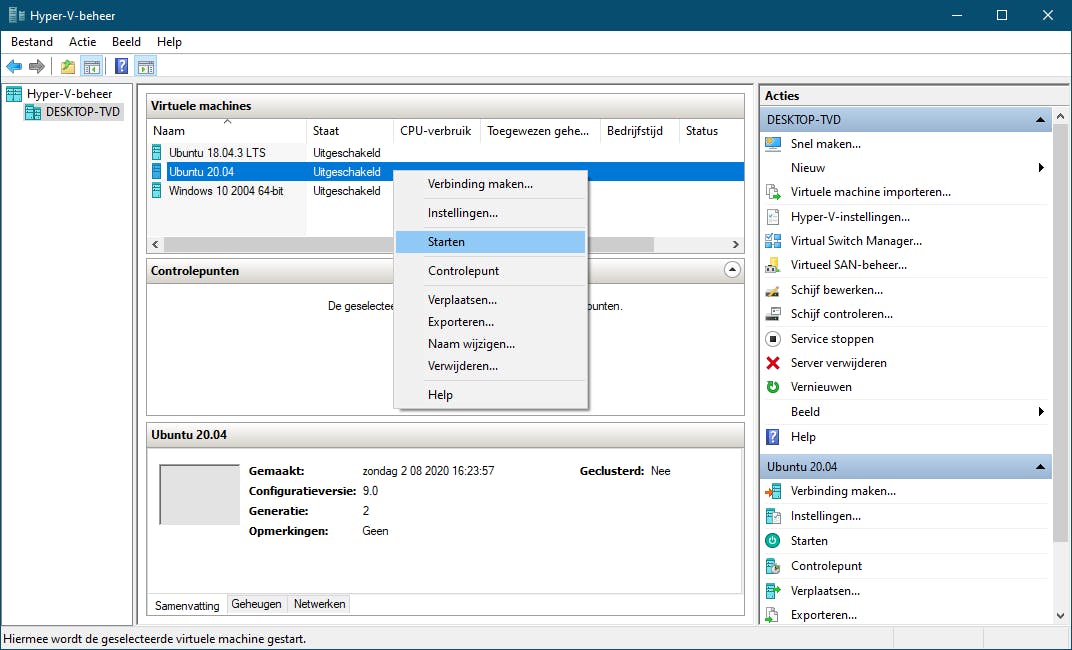Image resolution: width=1072 pixels, height=650 pixels.
Task: Click the green Starten power icon in Actions
Action: [772, 541]
